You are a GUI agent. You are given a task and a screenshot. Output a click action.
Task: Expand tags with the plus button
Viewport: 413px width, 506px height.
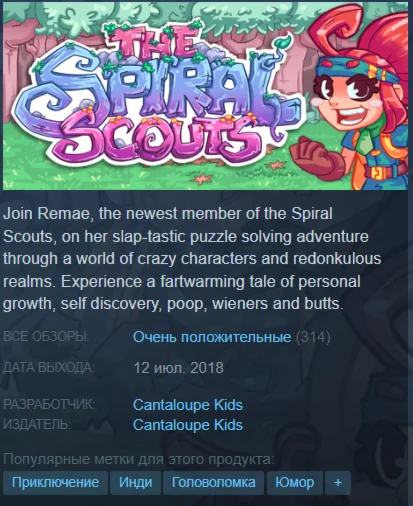point(338,482)
